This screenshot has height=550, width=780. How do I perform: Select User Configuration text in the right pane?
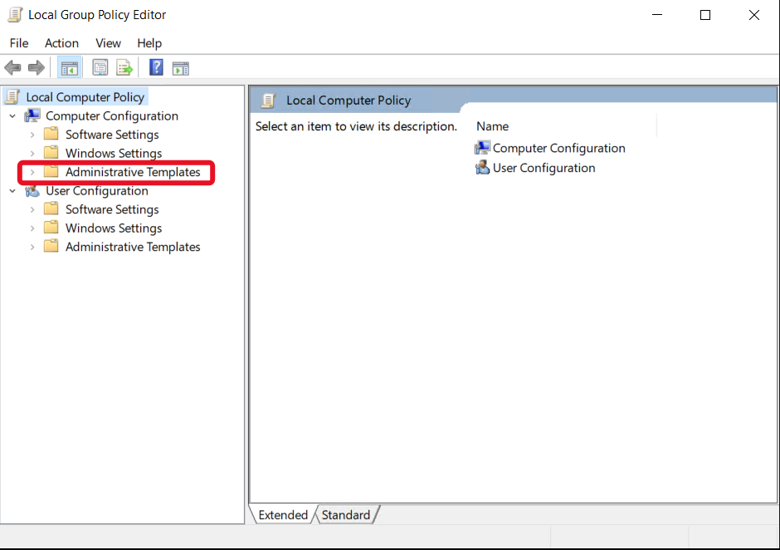click(x=544, y=168)
